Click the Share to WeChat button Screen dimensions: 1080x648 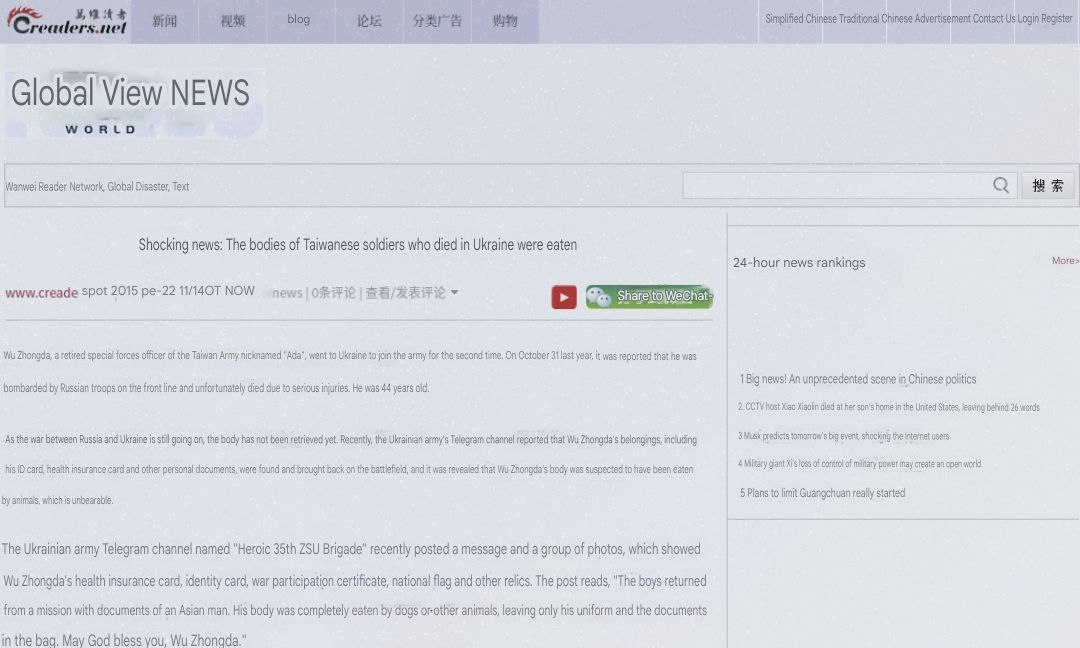coord(649,297)
